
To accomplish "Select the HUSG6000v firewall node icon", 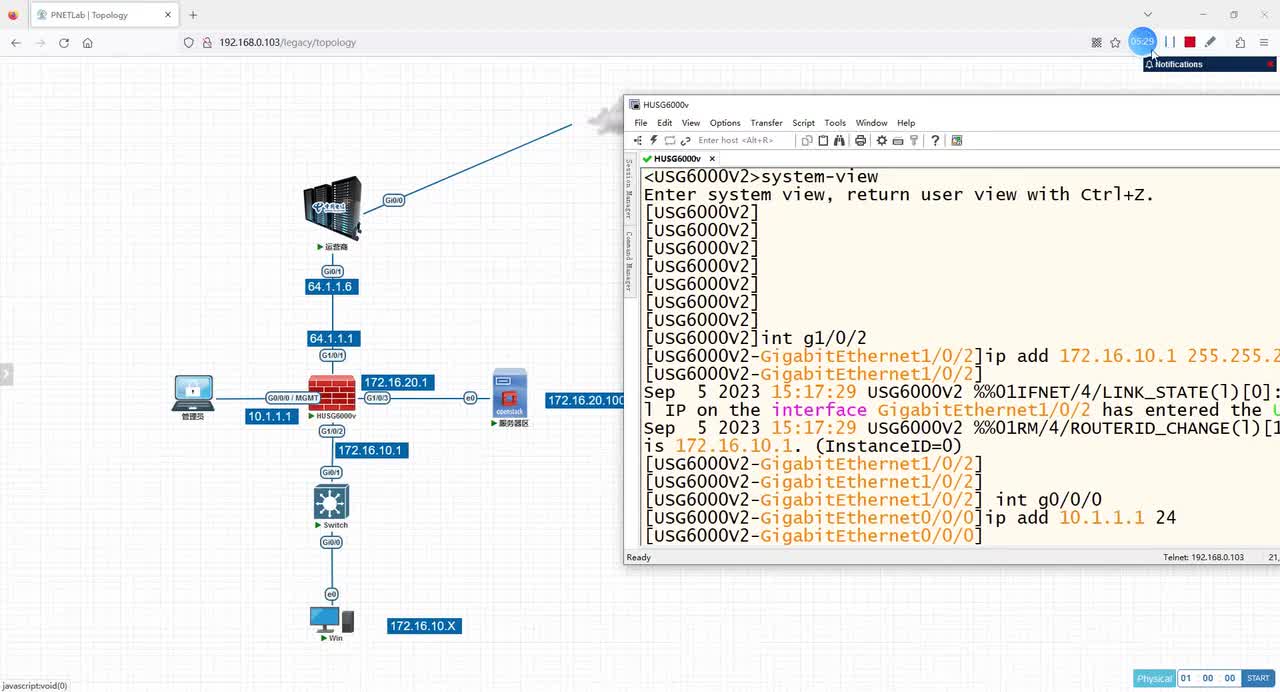I will click(332, 392).
